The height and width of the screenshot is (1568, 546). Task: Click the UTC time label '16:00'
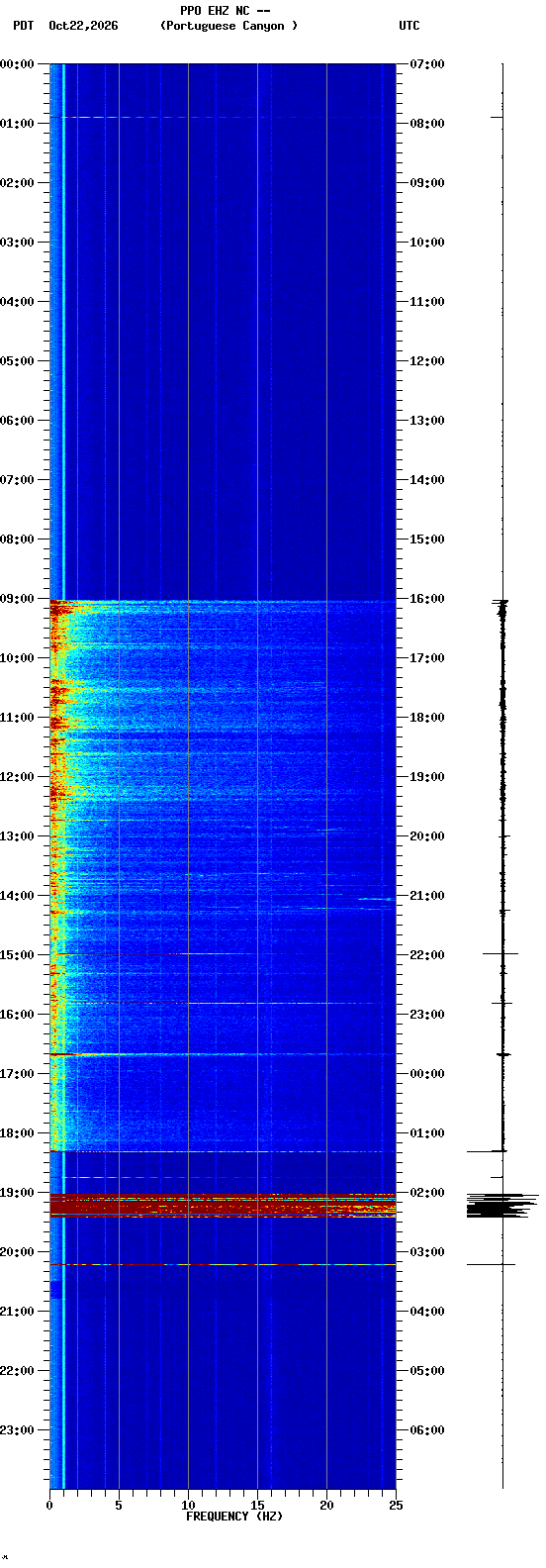click(x=426, y=599)
